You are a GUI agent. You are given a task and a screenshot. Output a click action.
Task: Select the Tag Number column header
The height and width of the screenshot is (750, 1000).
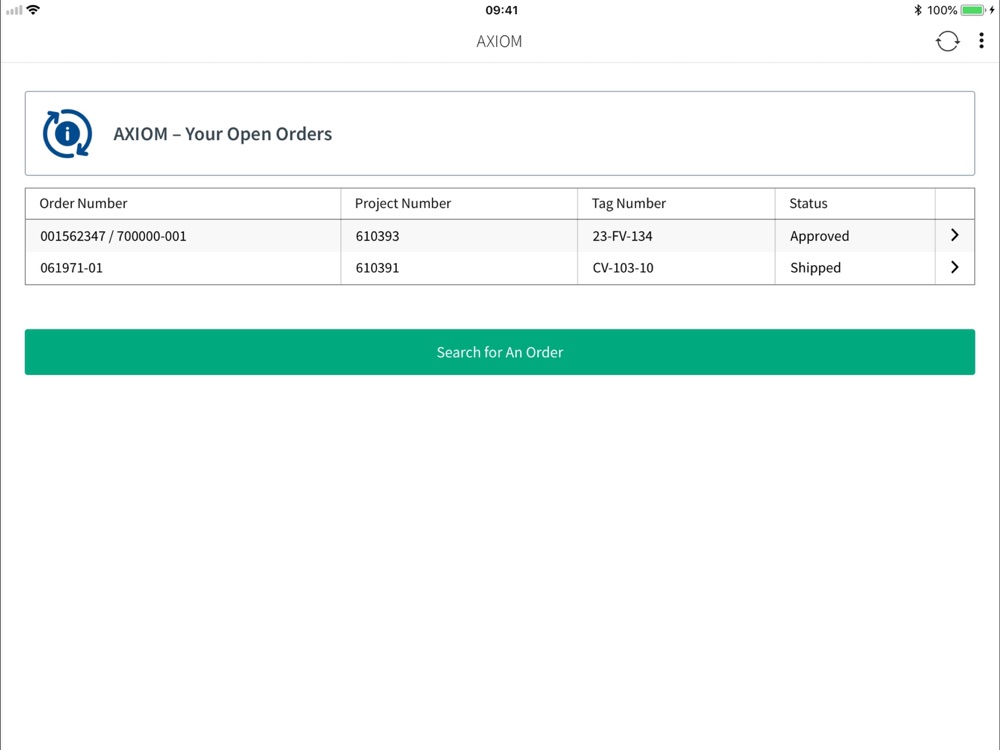(629, 203)
